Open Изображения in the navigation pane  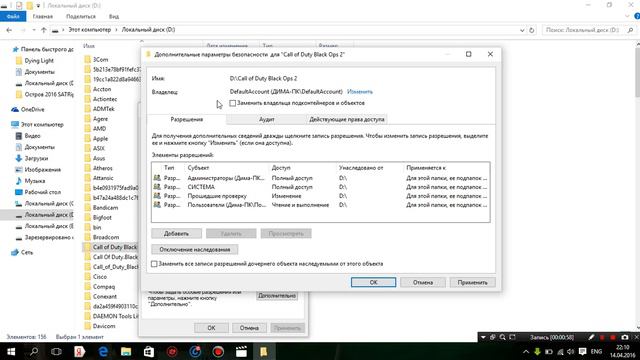click(x=38, y=169)
